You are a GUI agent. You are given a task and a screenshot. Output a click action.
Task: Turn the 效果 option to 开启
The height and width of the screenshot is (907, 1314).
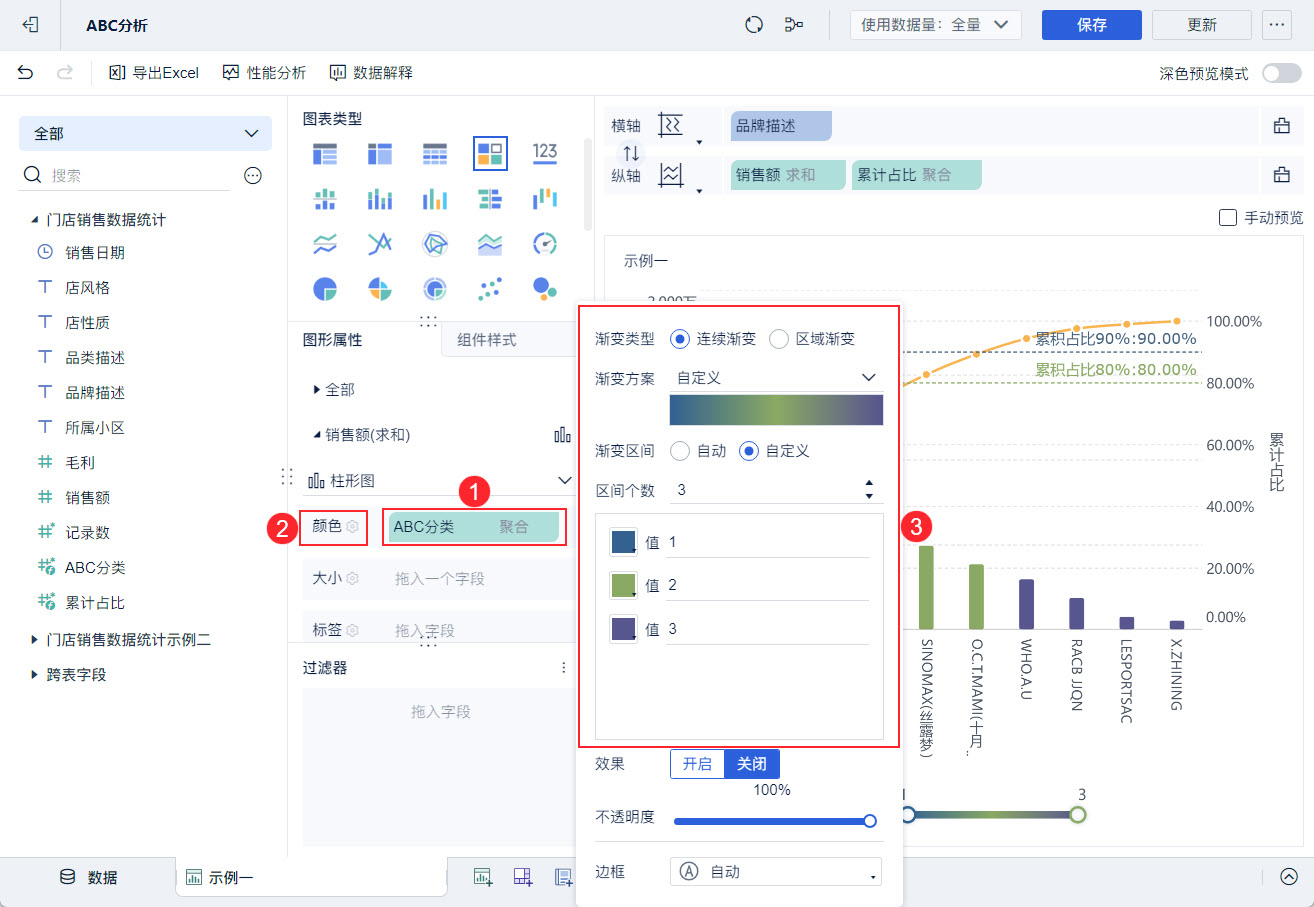click(697, 764)
